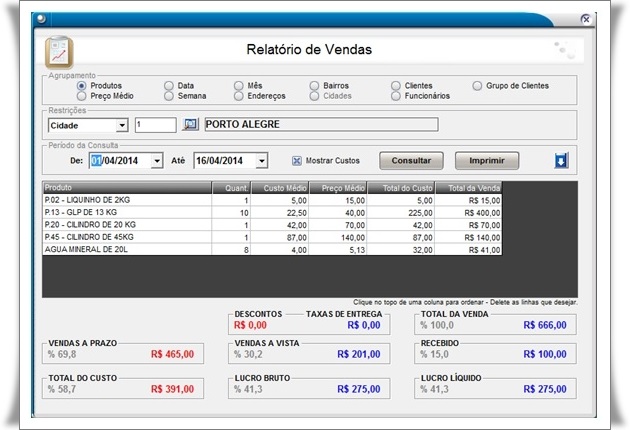Sort by the Produto column header
This screenshot has width=630, height=430.
tap(127, 188)
